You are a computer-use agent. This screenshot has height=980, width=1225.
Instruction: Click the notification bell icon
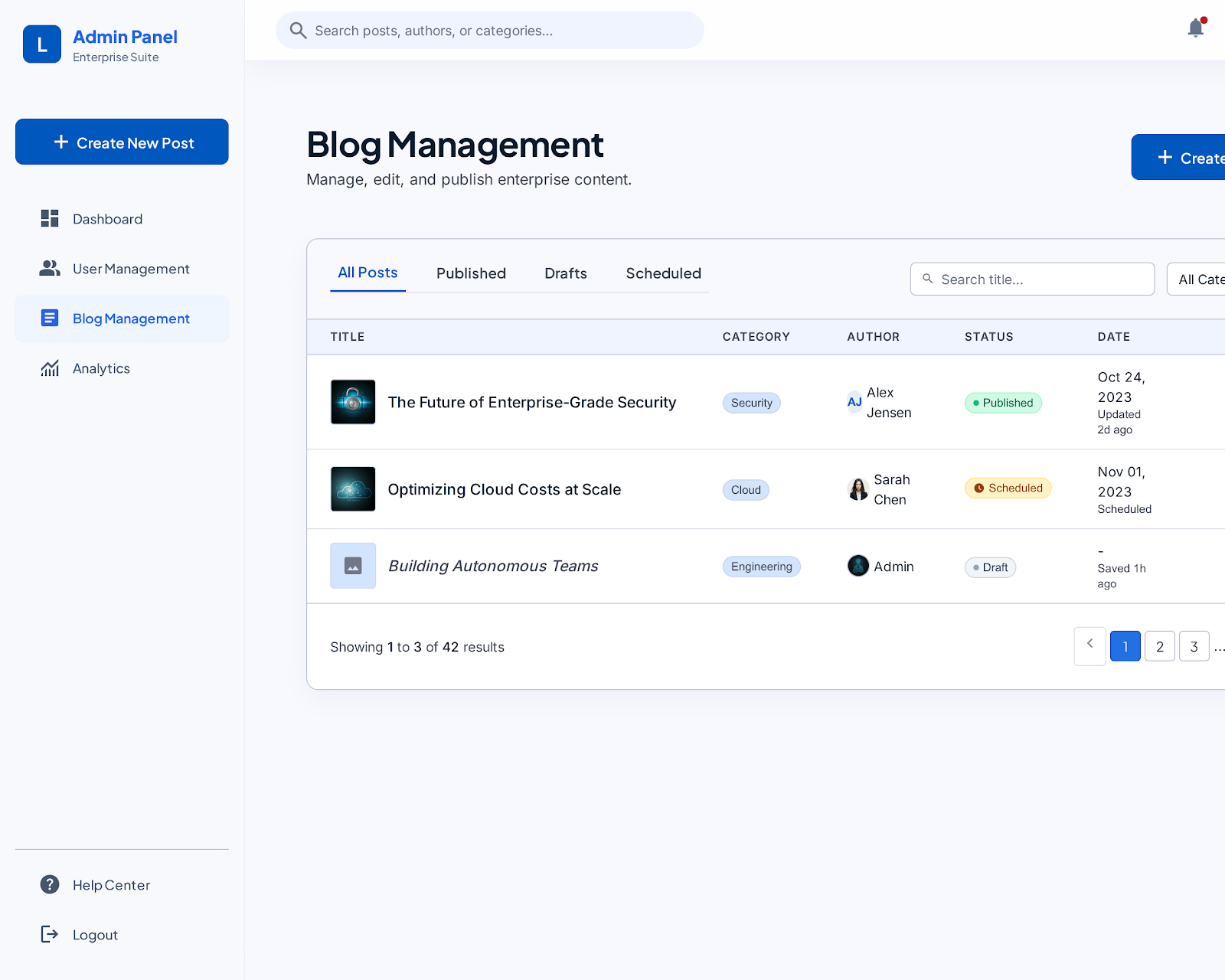(1196, 28)
